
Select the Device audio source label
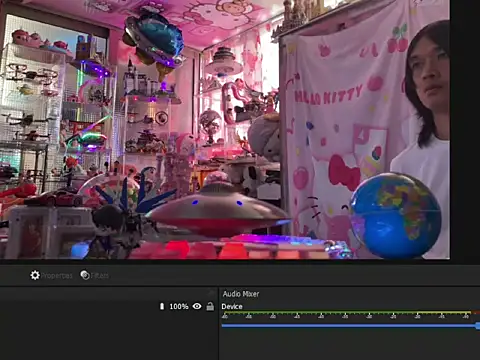pyautogui.click(x=232, y=306)
